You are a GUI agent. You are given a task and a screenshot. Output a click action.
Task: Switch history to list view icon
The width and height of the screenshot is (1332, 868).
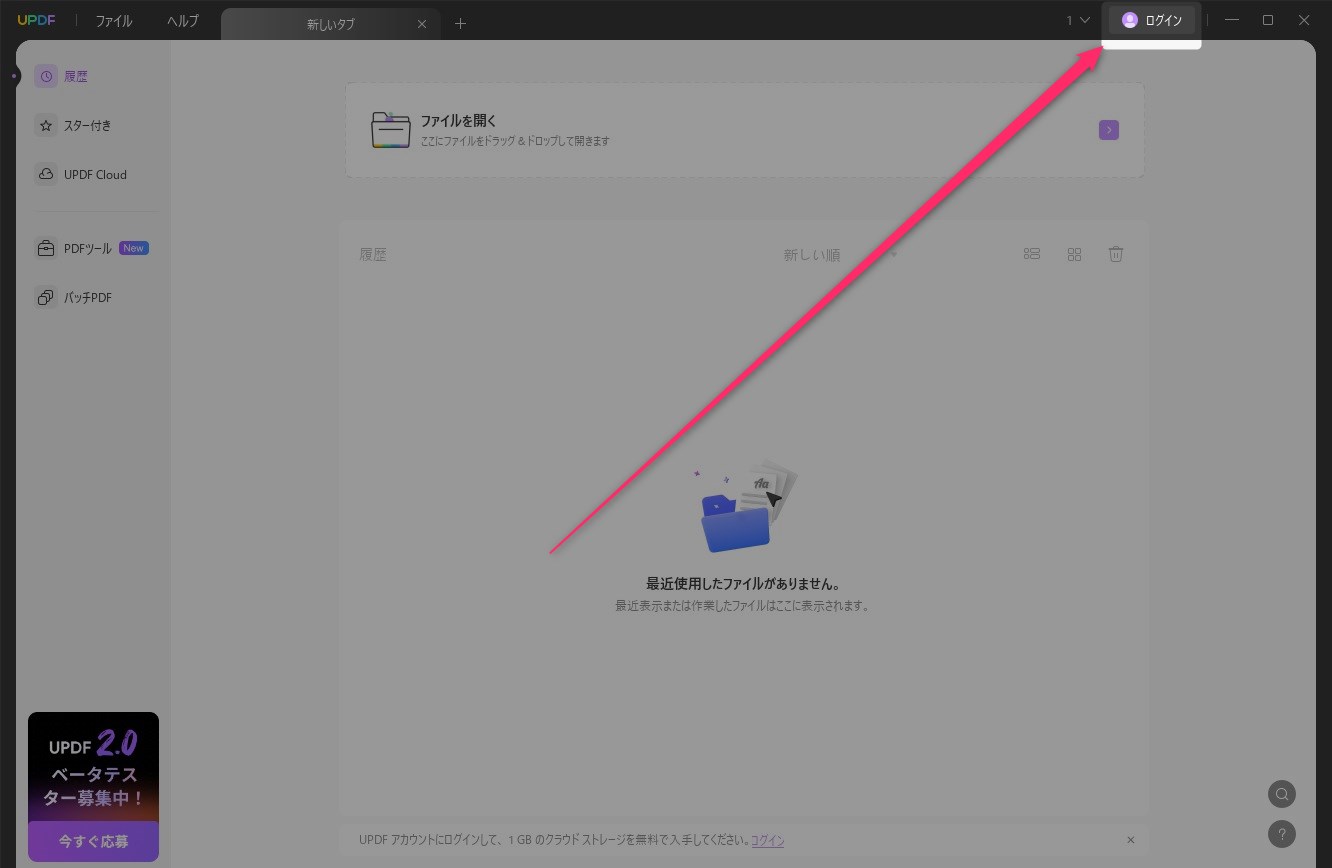tap(1032, 254)
